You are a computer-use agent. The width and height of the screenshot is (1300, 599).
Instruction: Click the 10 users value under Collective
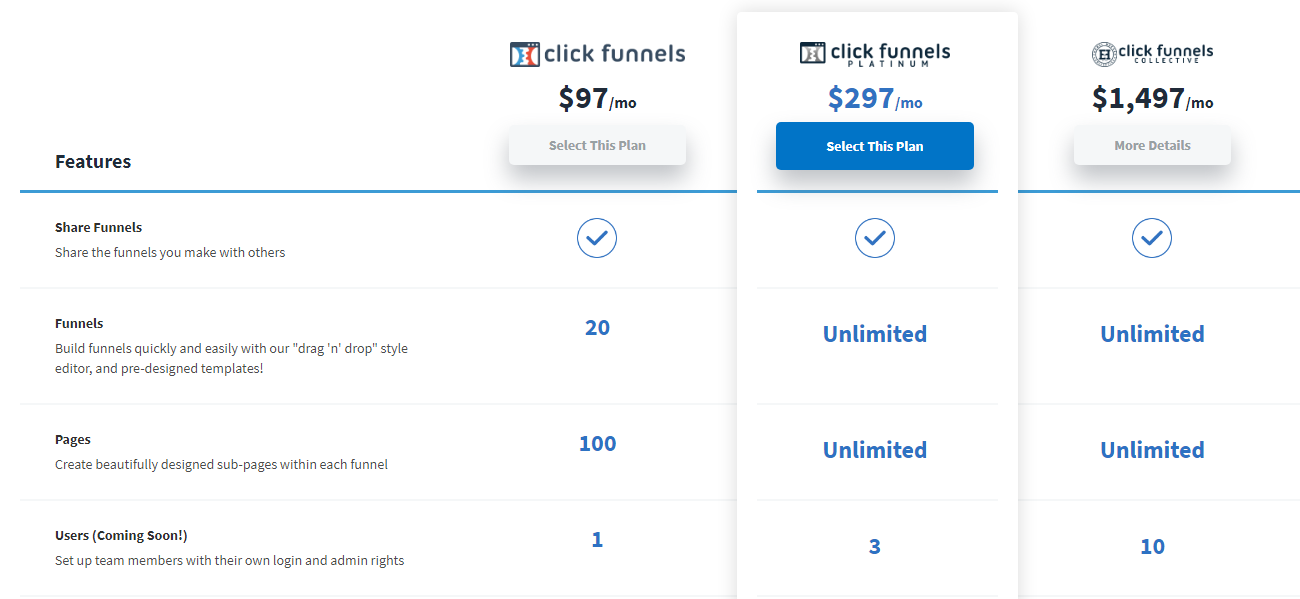1152,547
